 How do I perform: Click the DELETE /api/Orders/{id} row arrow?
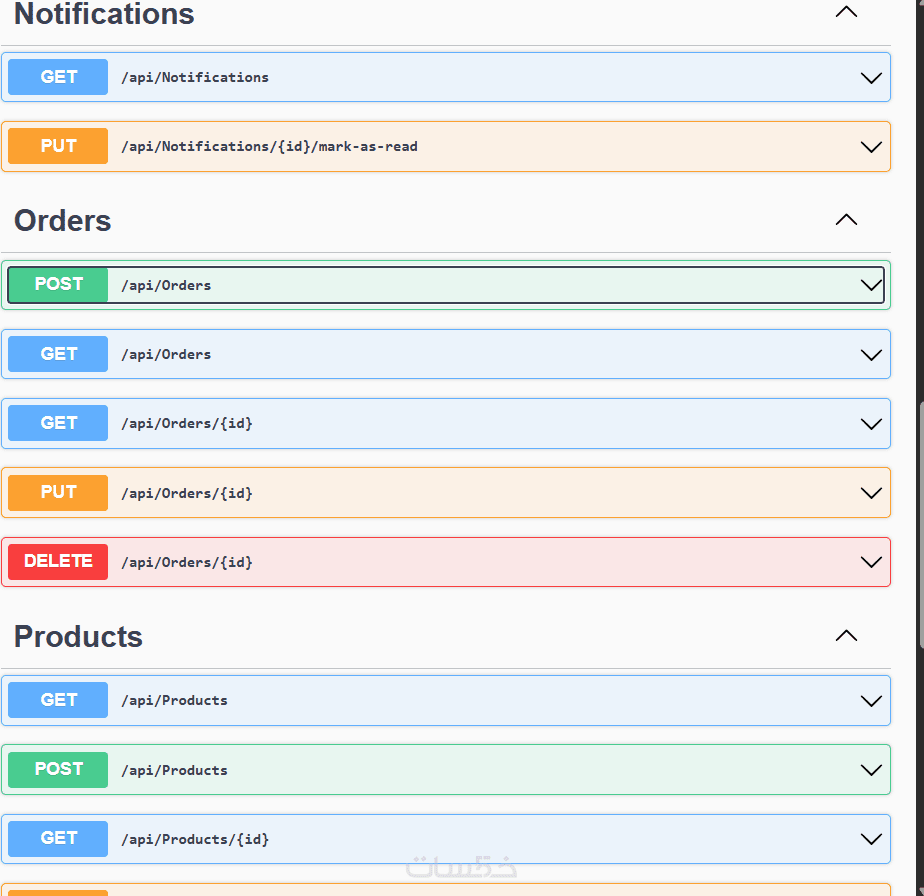(x=871, y=562)
